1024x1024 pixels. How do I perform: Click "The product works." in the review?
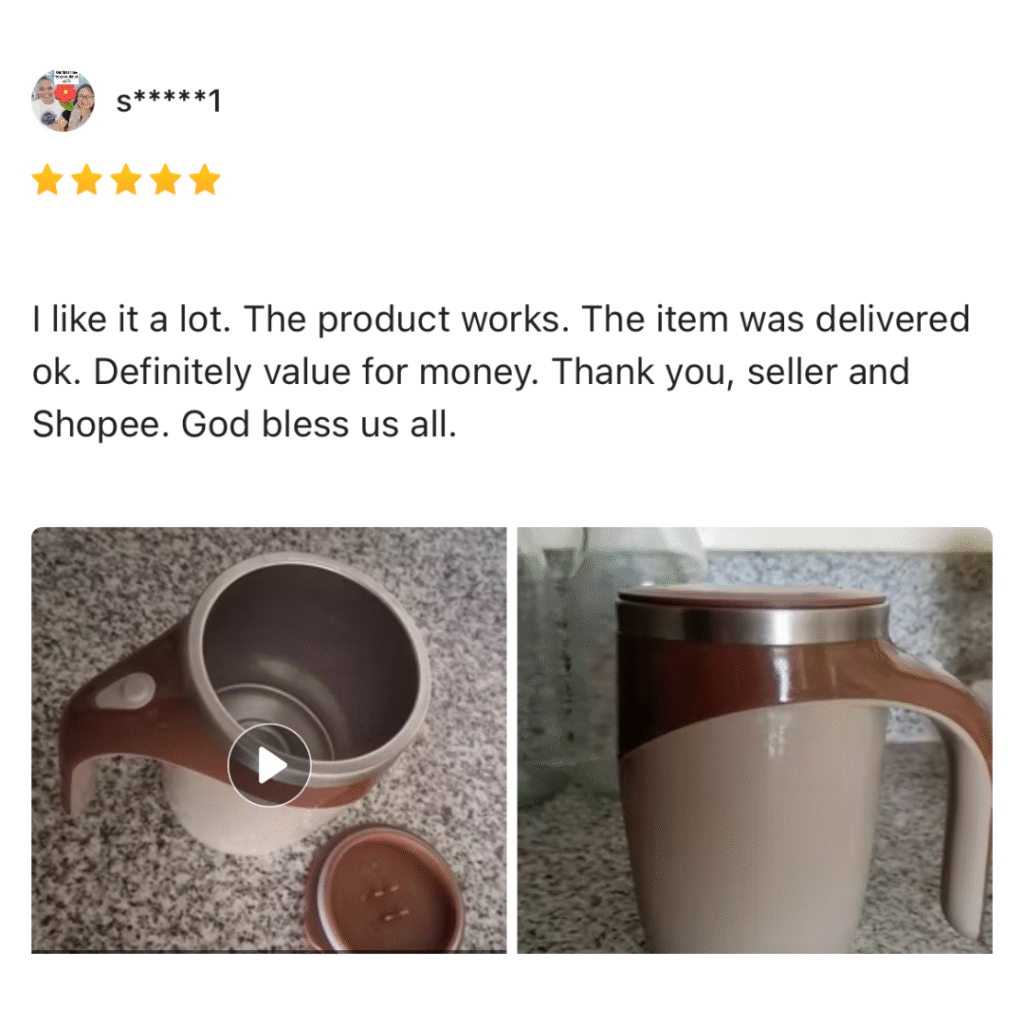click(406, 319)
